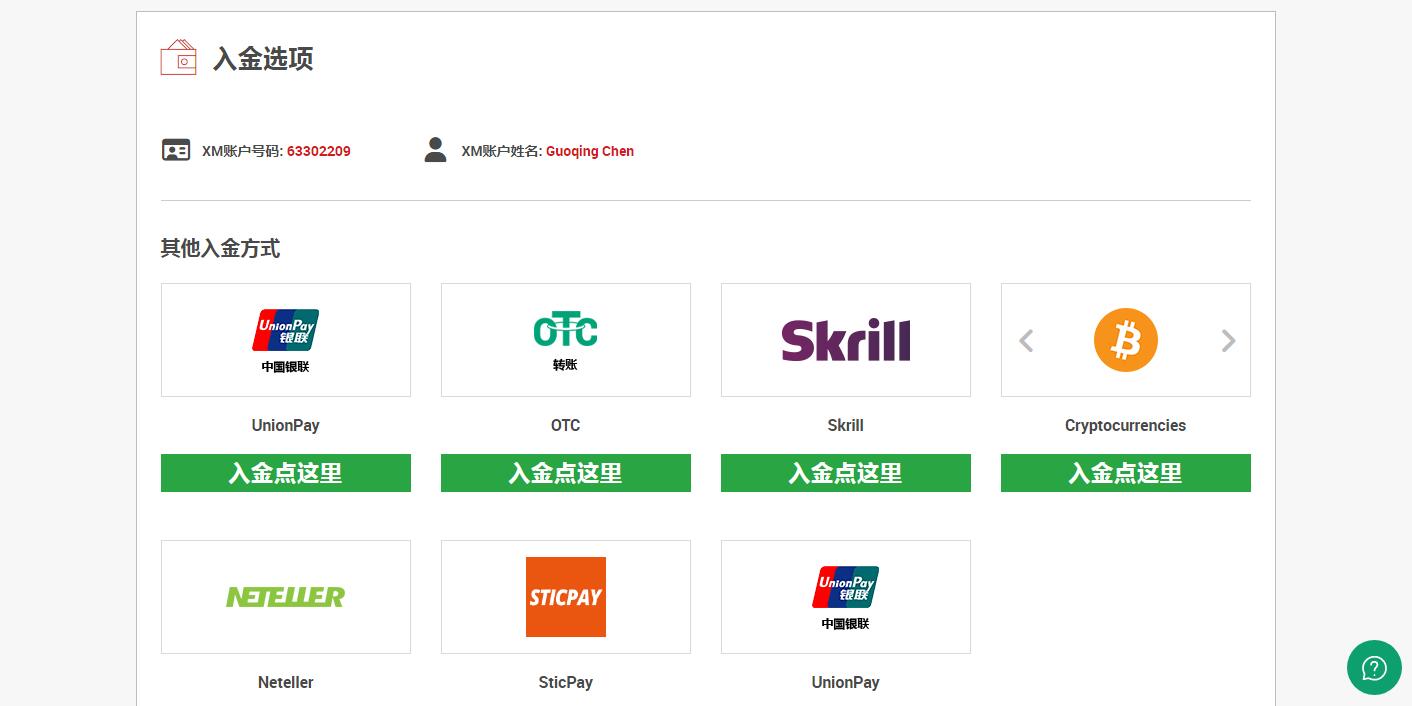Viewport: 1412px width, 706px height.
Task: Click the account number 63302209
Action: (319, 151)
